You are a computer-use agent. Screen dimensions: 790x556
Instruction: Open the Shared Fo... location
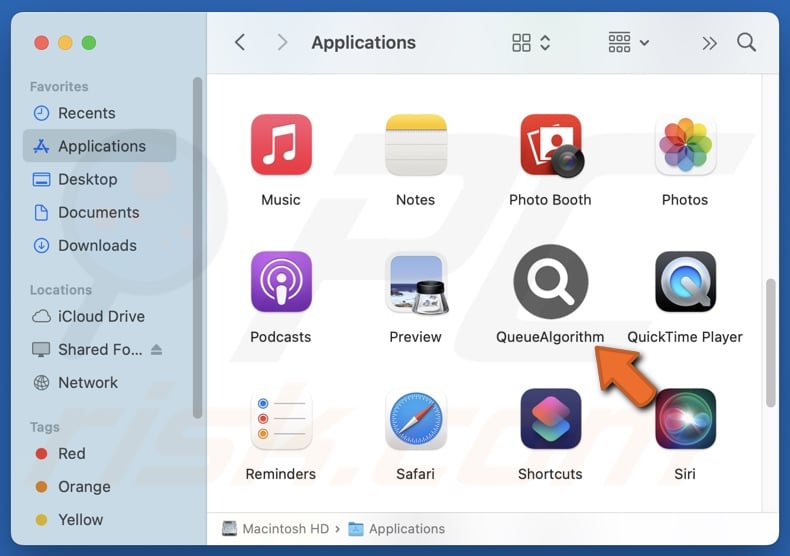point(100,350)
